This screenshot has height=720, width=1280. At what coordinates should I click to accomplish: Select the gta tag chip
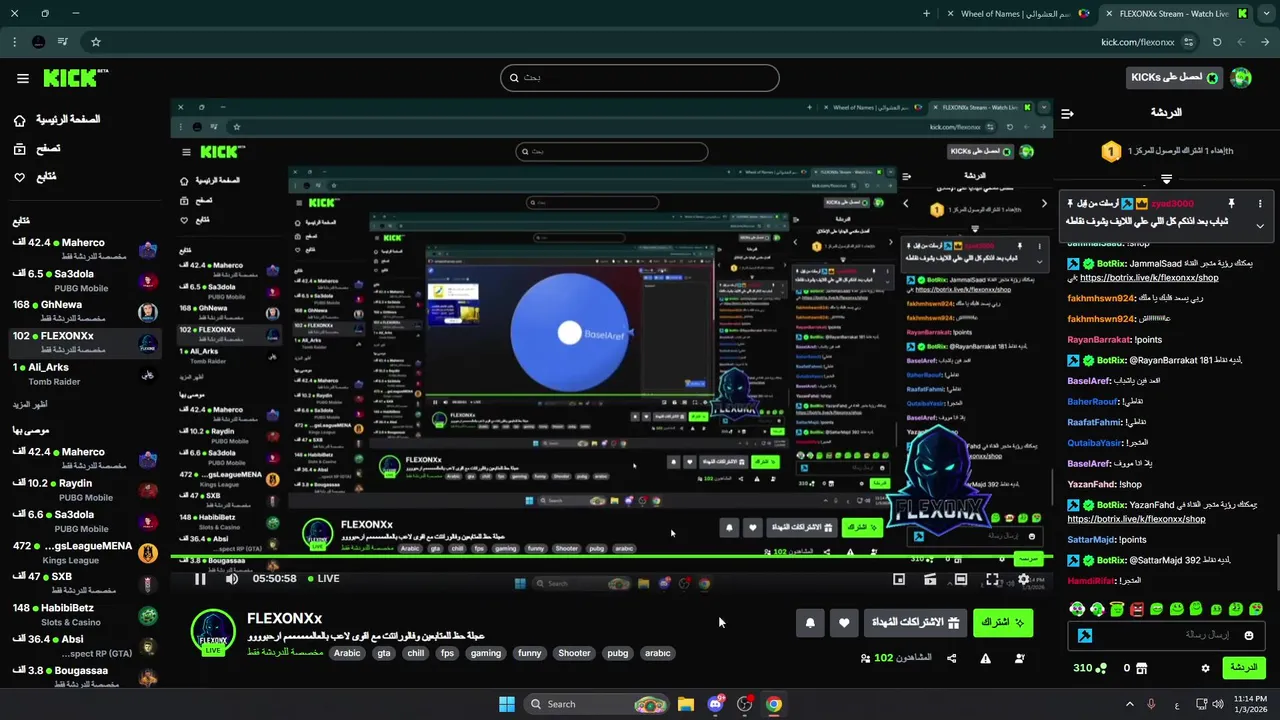click(x=384, y=653)
